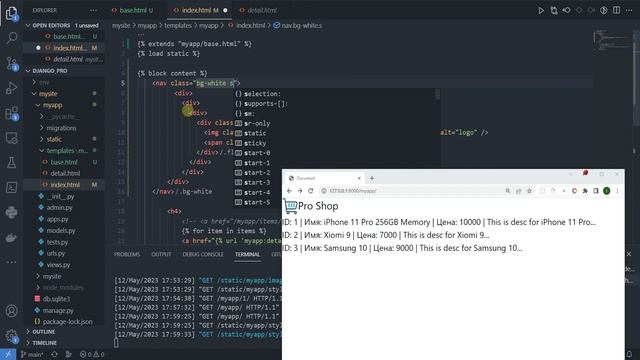Click the editor minimap
This screenshot has height=360, width=640.
[x=612, y=41]
